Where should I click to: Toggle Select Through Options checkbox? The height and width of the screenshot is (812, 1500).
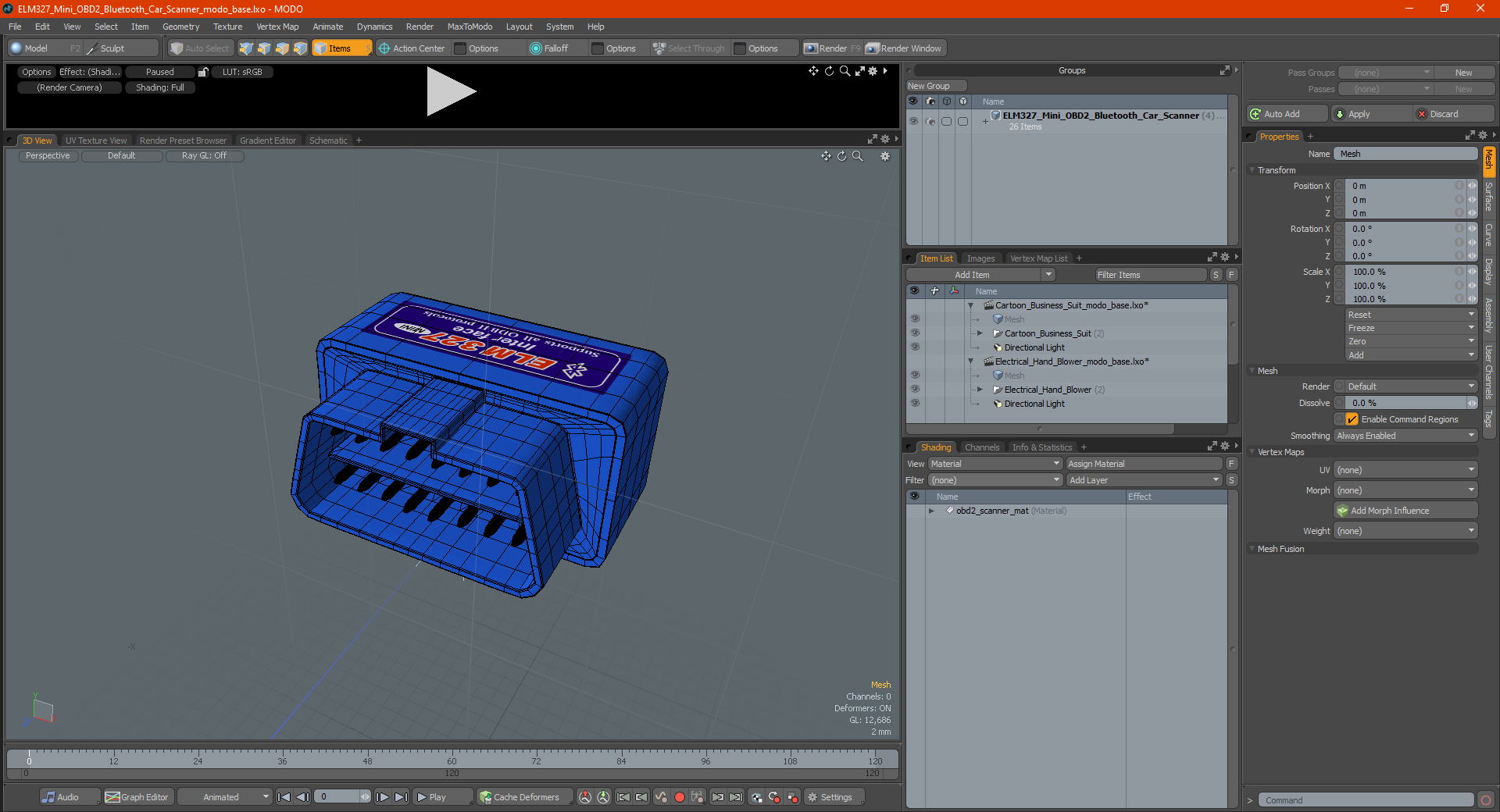click(740, 48)
